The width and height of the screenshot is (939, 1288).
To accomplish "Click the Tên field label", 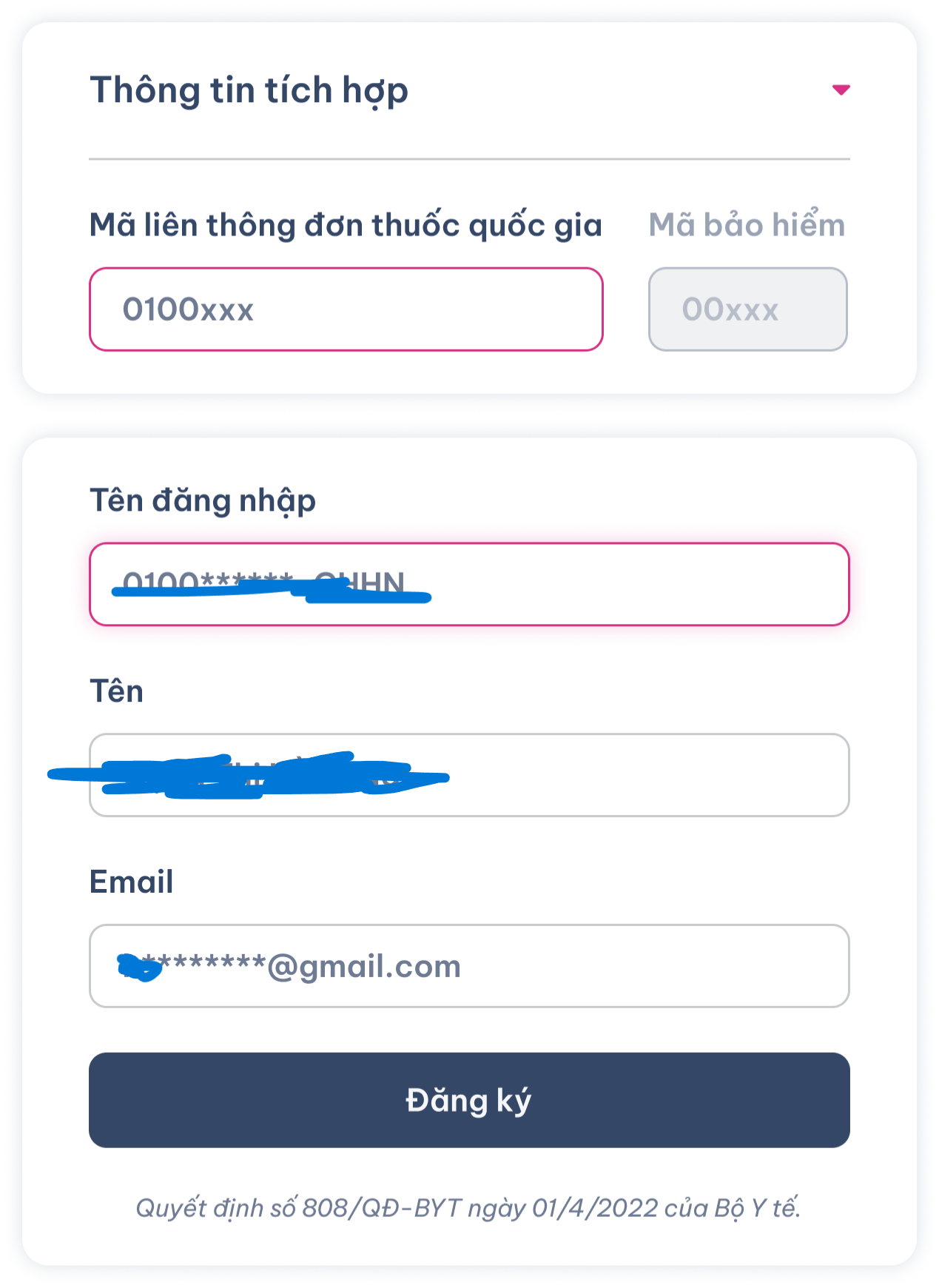I will point(116,691).
